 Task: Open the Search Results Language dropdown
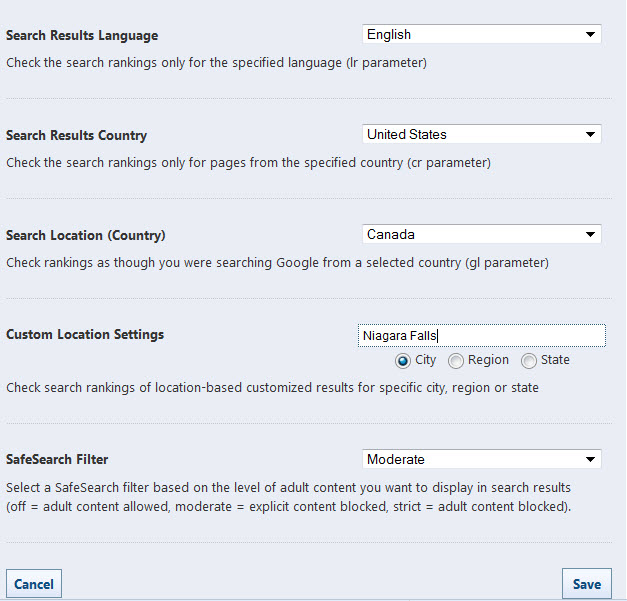[480, 35]
